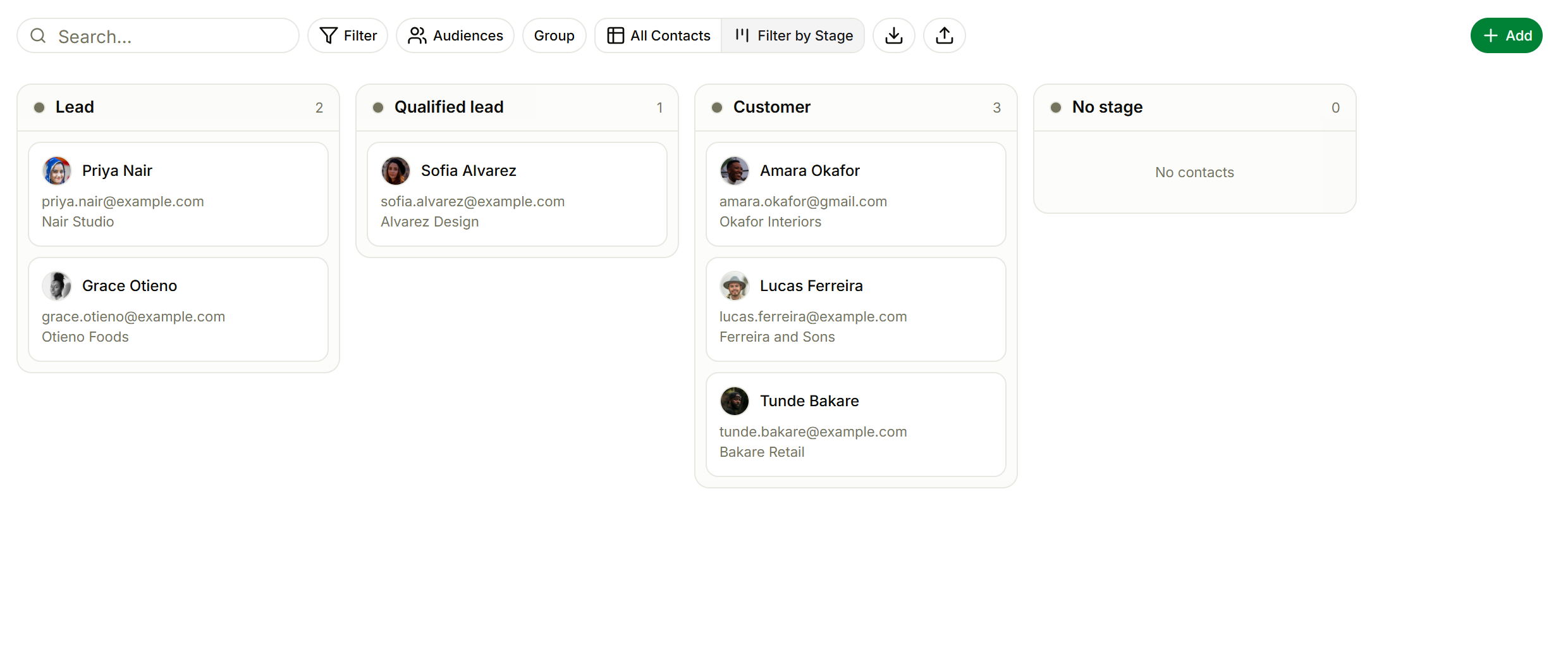Click the magnifier search icon
Image resolution: width=1568 pixels, height=658 pixels.
point(38,35)
